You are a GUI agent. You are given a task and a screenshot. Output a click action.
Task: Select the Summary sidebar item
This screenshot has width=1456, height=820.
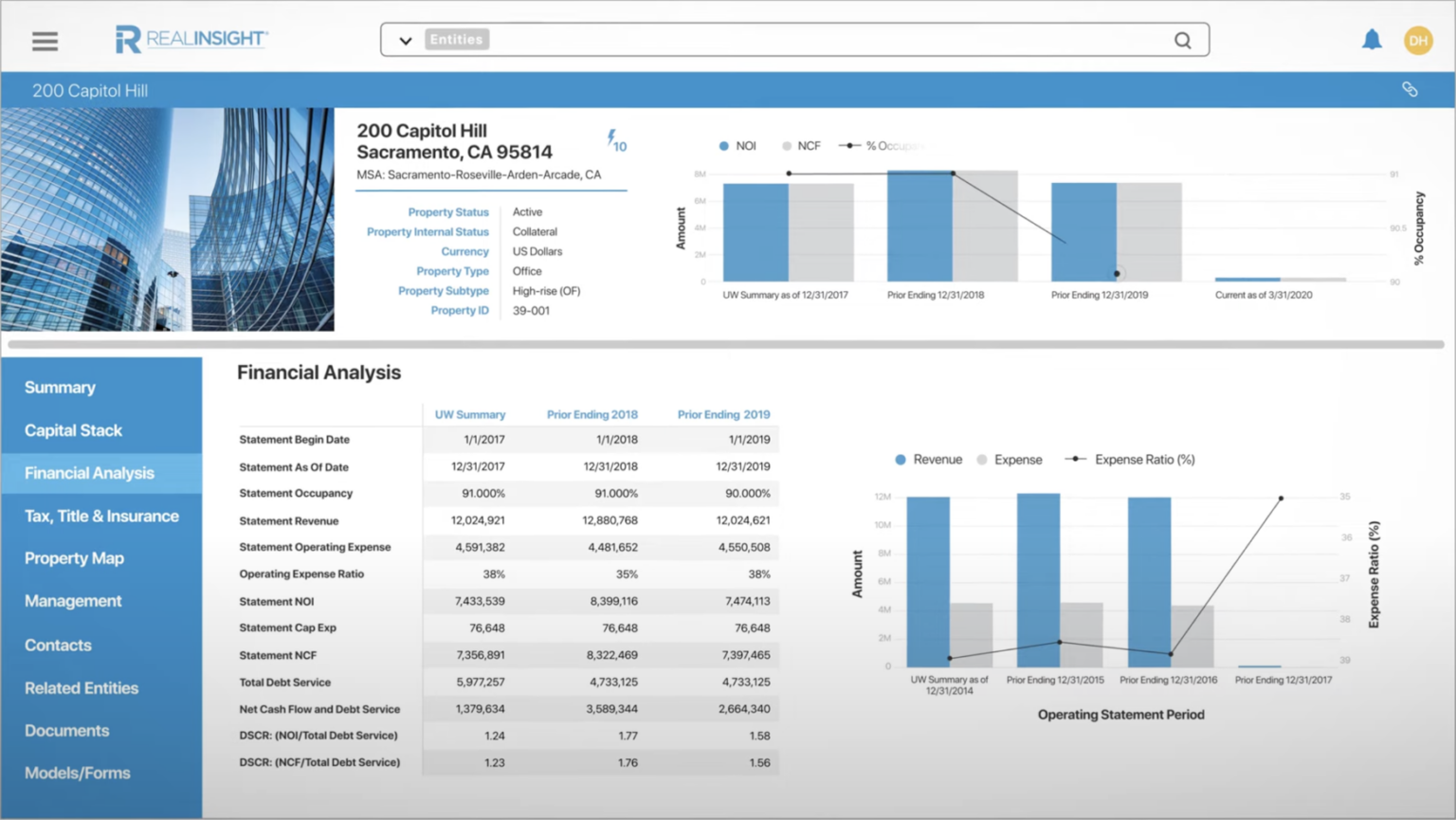coord(60,387)
